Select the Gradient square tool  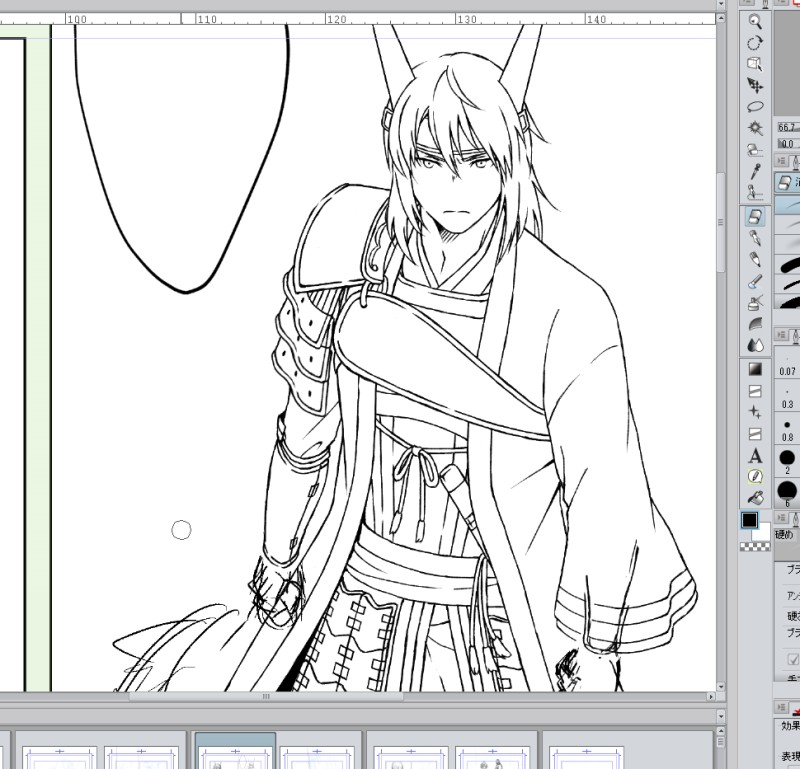click(755, 369)
